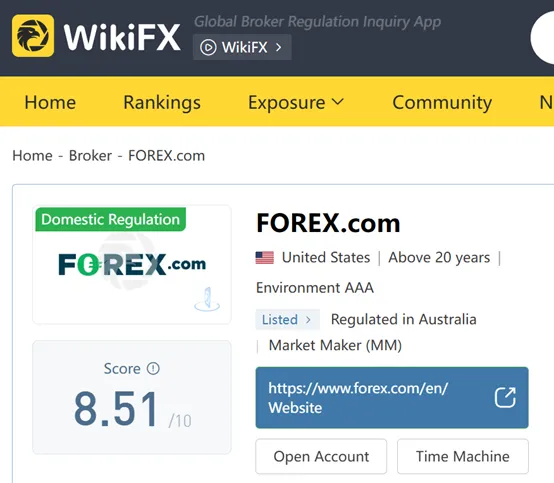This screenshot has width=554, height=483.
Task: Click the Home breadcrumb link
Action: click(33, 156)
